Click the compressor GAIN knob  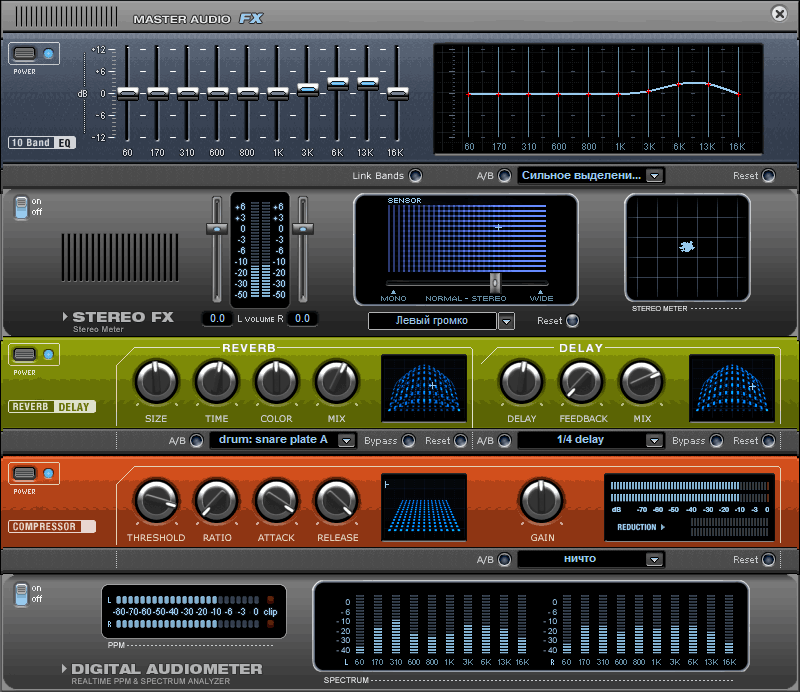tap(541, 501)
